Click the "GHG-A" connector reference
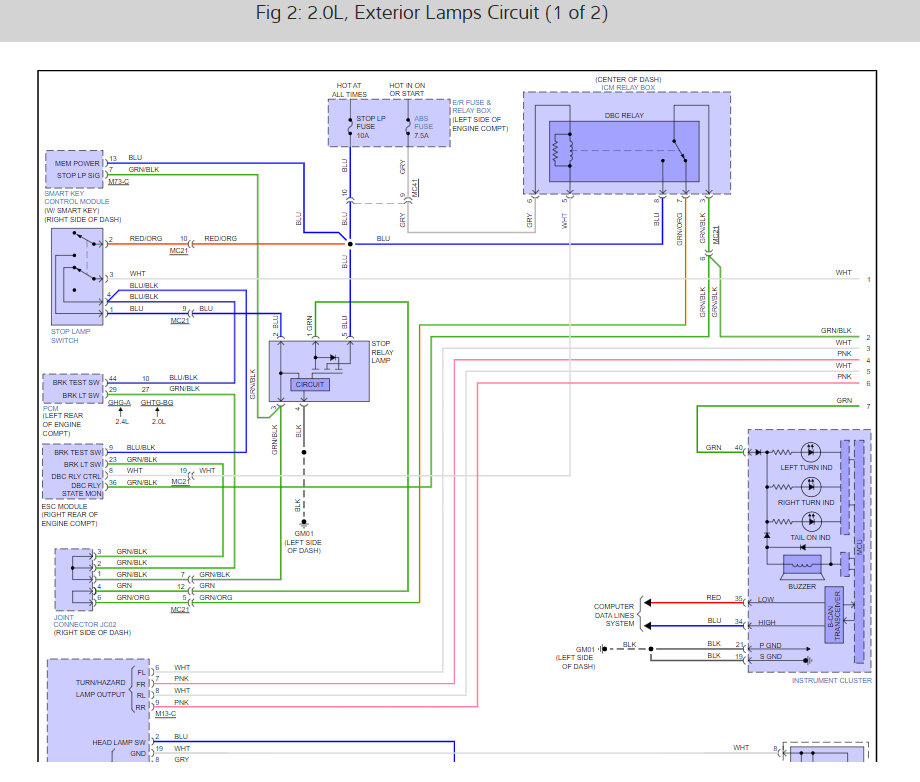This screenshot has width=920, height=782. click(119, 402)
